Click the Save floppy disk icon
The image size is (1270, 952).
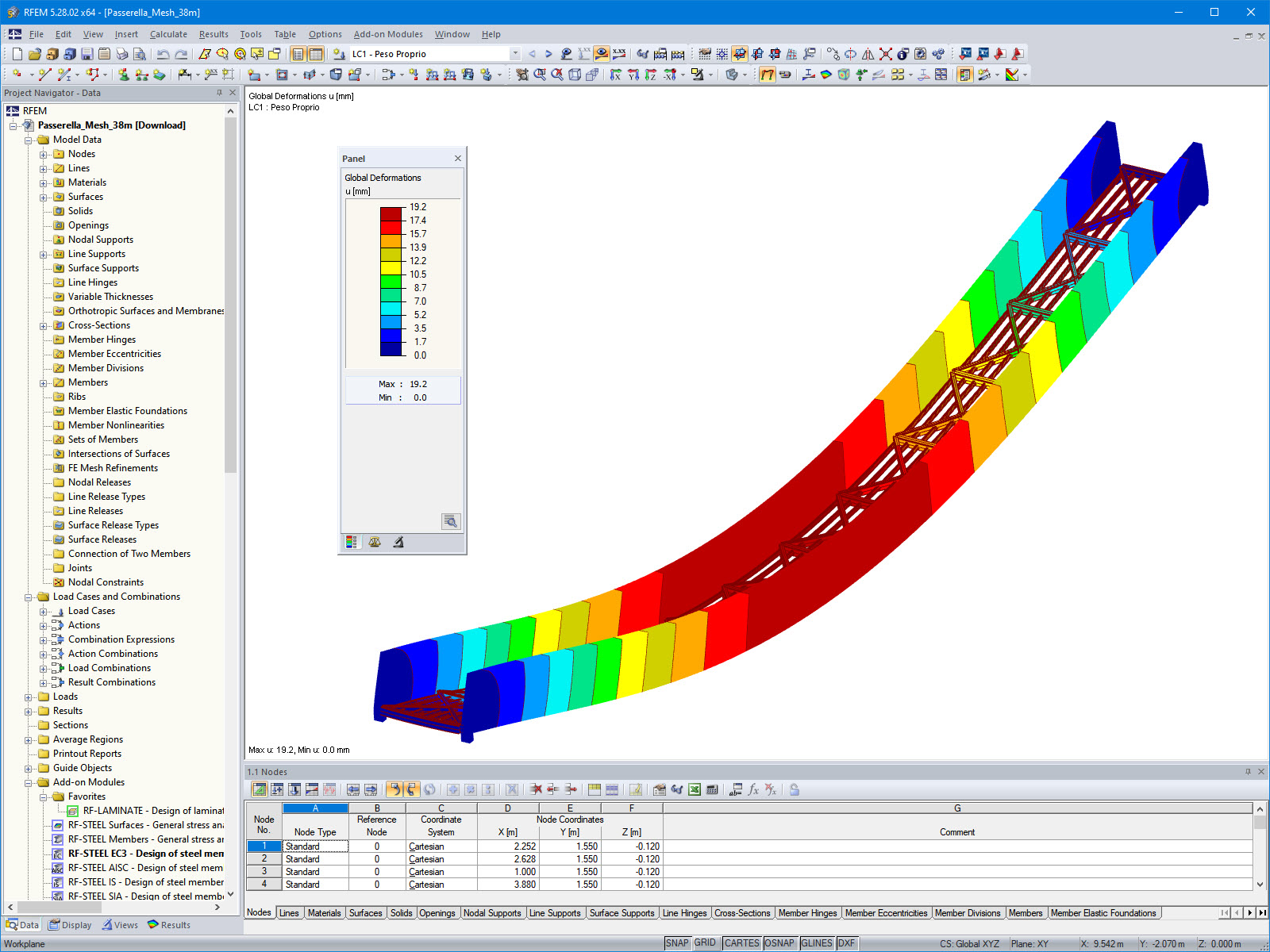pyautogui.click(x=87, y=54)
